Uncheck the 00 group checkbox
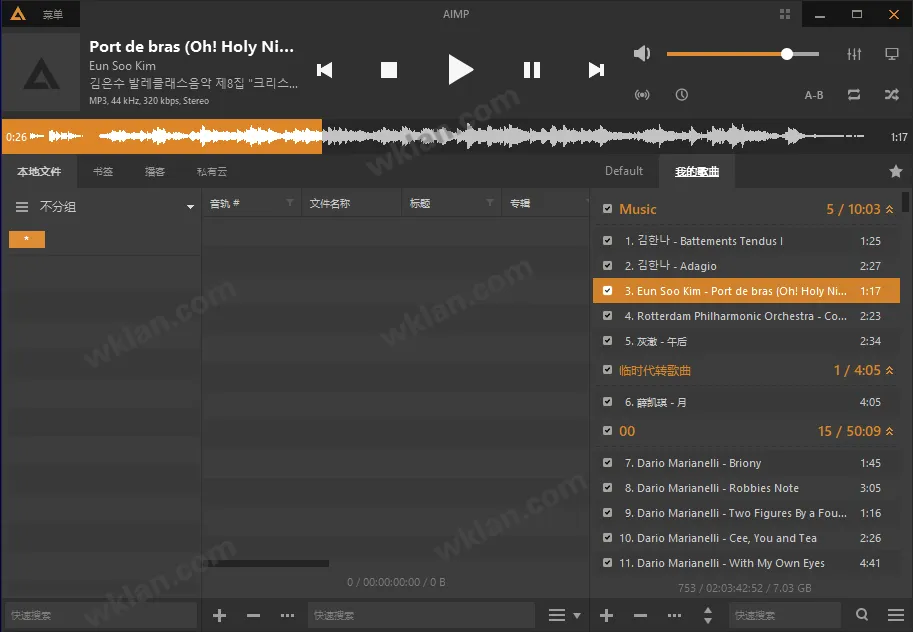The height and width of the screenshot is (632, 913). pos(607,430)
